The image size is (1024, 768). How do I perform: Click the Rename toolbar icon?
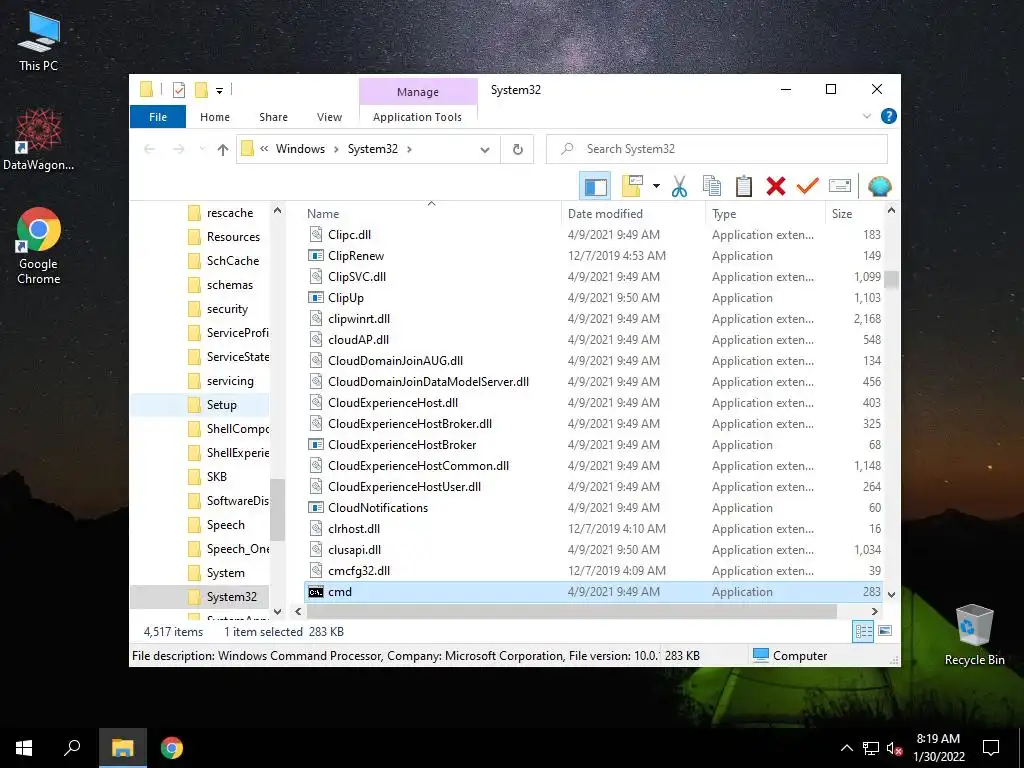[839, 186]
